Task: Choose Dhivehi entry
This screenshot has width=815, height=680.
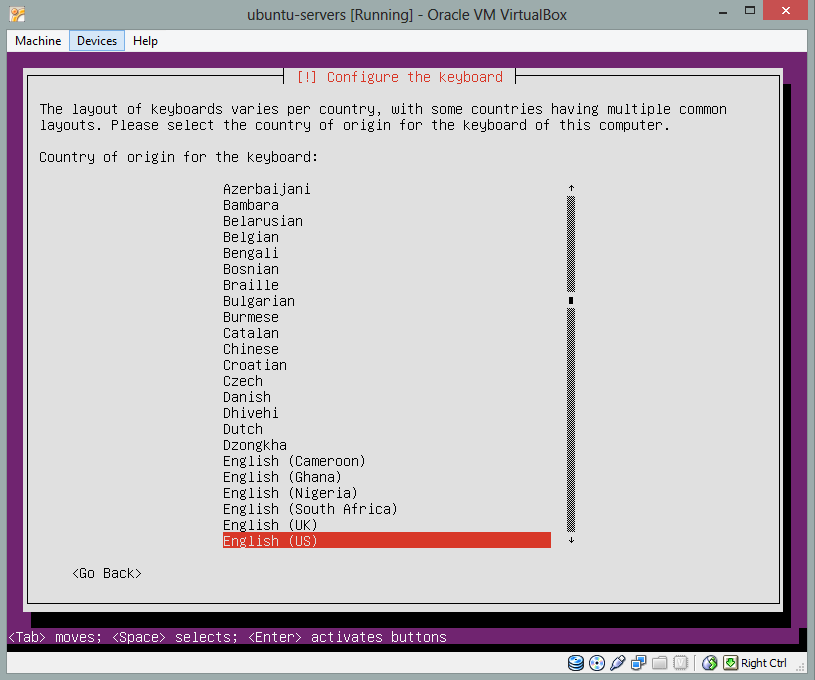Action: 251,413
